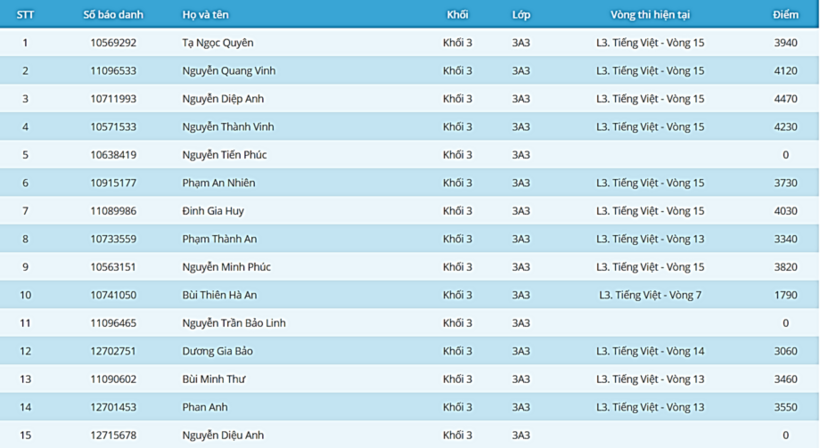Click the Điểm column header
This screenshot has height=448, width=820.
tap(785, 15)
